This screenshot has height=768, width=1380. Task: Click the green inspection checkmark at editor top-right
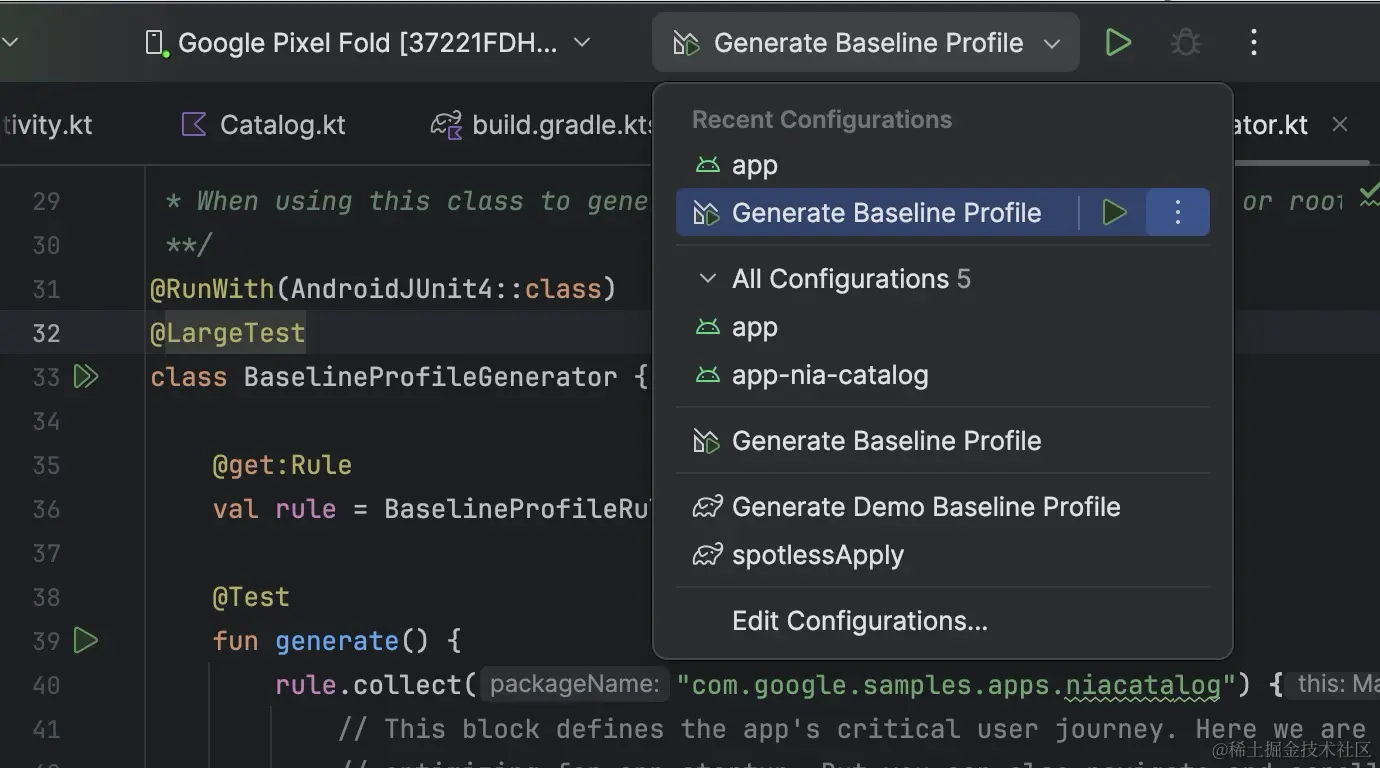click(x=1369, y=196)
